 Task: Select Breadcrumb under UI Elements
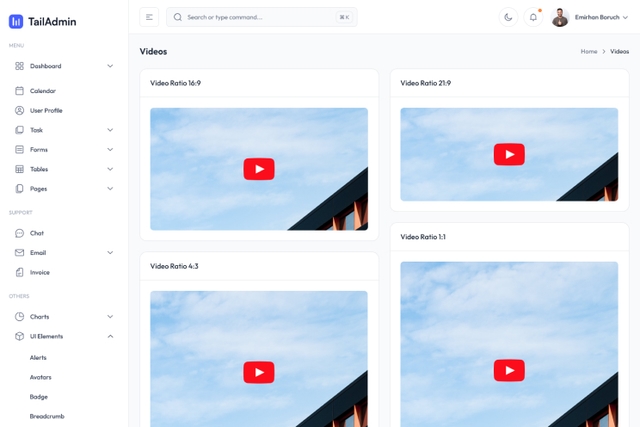(47, 416)
